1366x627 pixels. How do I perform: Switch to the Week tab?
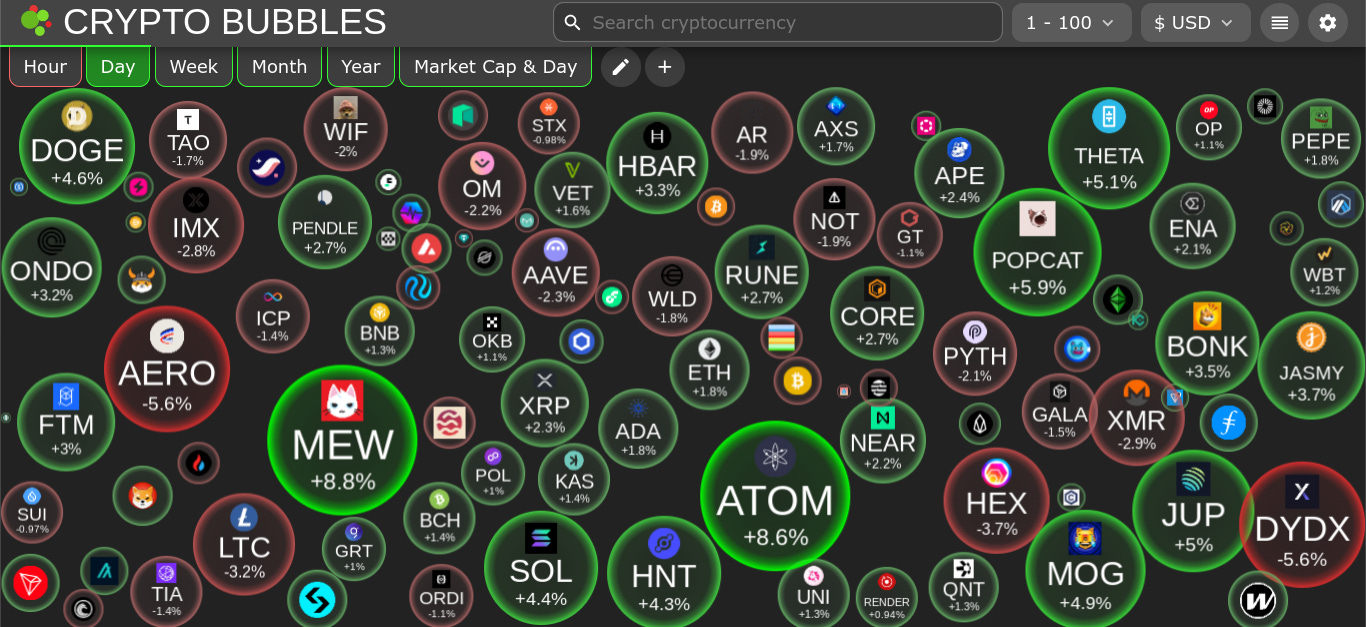[x=194, y=67]
